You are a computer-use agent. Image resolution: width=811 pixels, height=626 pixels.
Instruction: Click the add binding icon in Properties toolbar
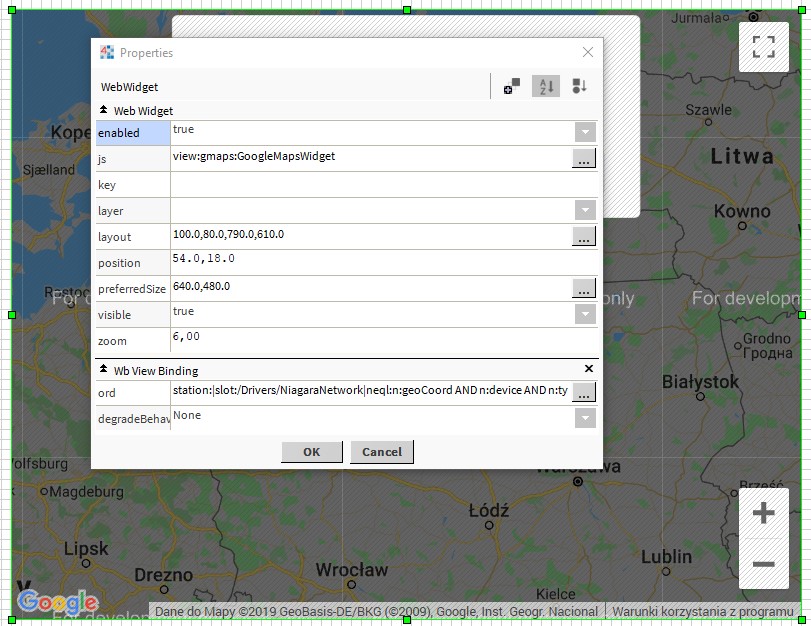coord(512,87)
